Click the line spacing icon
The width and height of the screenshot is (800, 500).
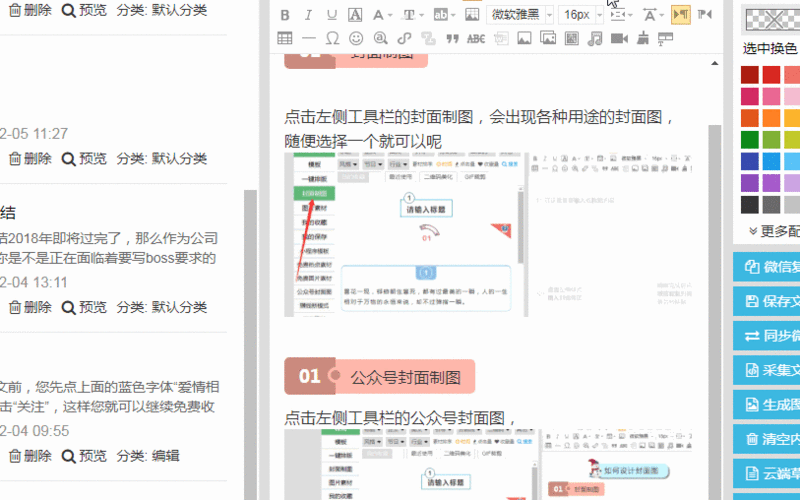(x=618, y=15)
